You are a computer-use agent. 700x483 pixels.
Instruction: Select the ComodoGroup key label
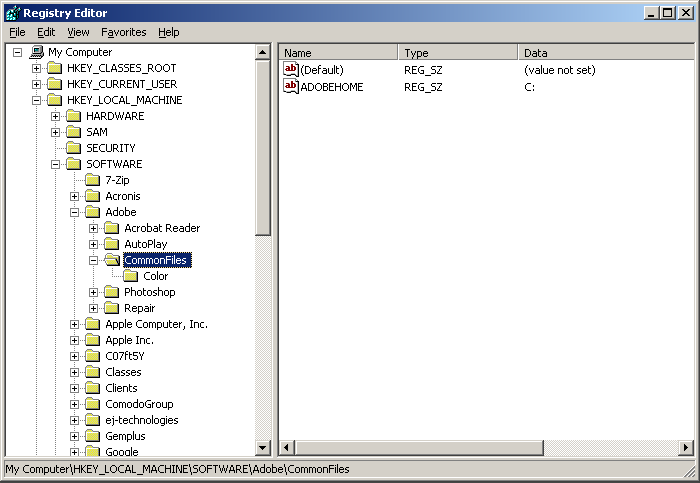[x=139, y=404]
